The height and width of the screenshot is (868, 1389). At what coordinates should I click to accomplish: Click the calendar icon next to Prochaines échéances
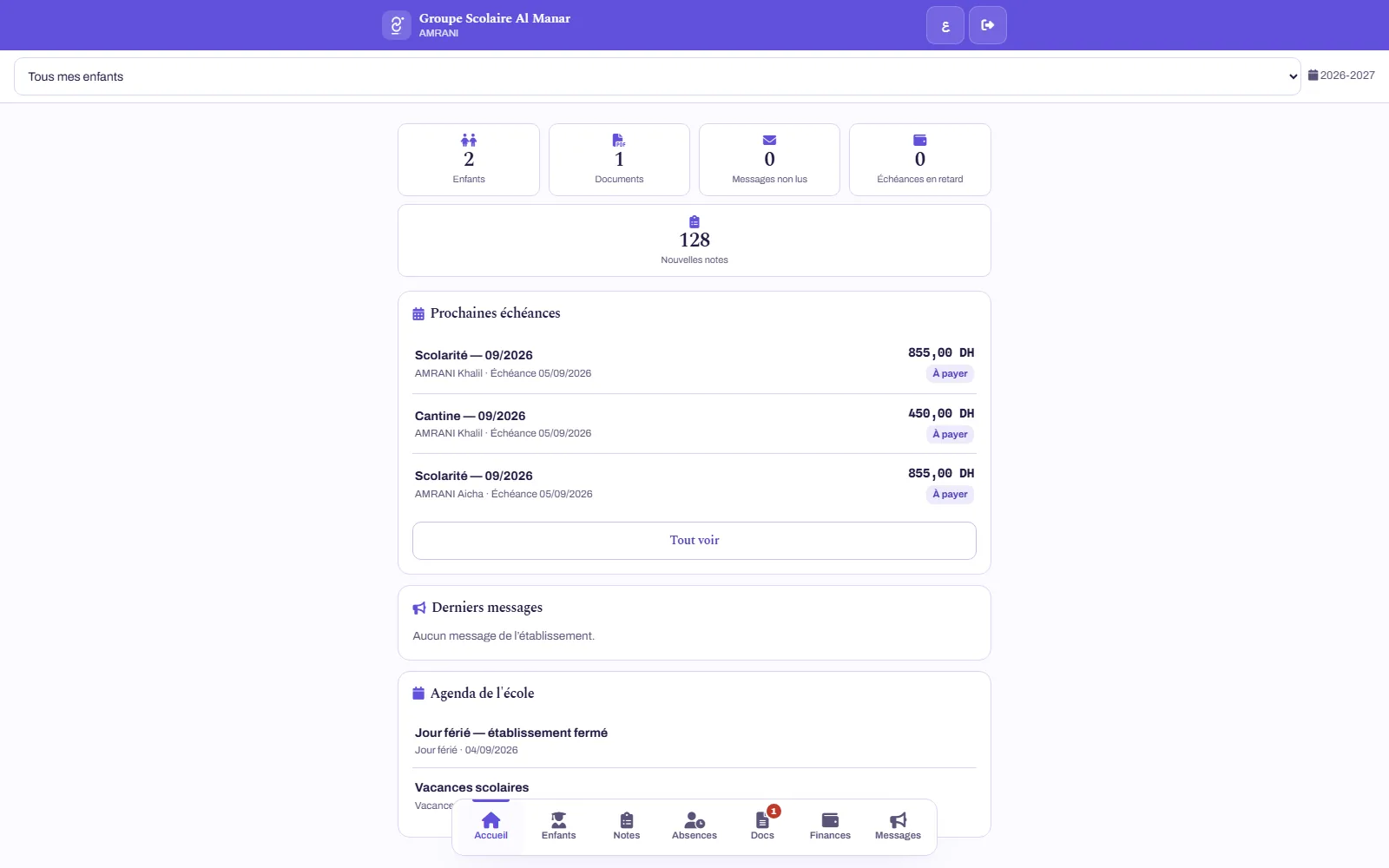pos(418,313)
